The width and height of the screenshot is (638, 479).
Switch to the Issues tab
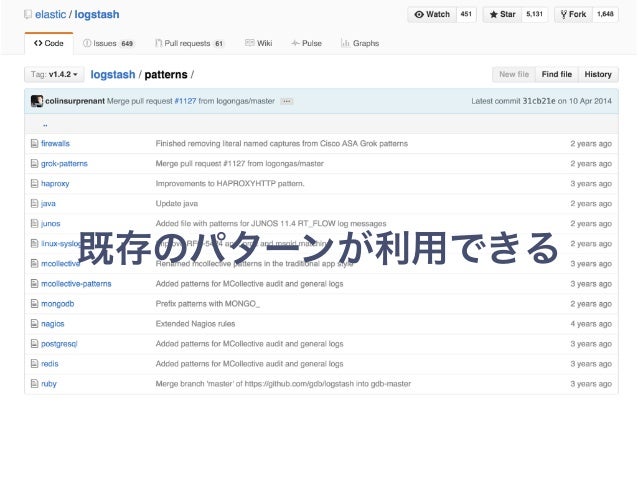[x=108, y=43]
